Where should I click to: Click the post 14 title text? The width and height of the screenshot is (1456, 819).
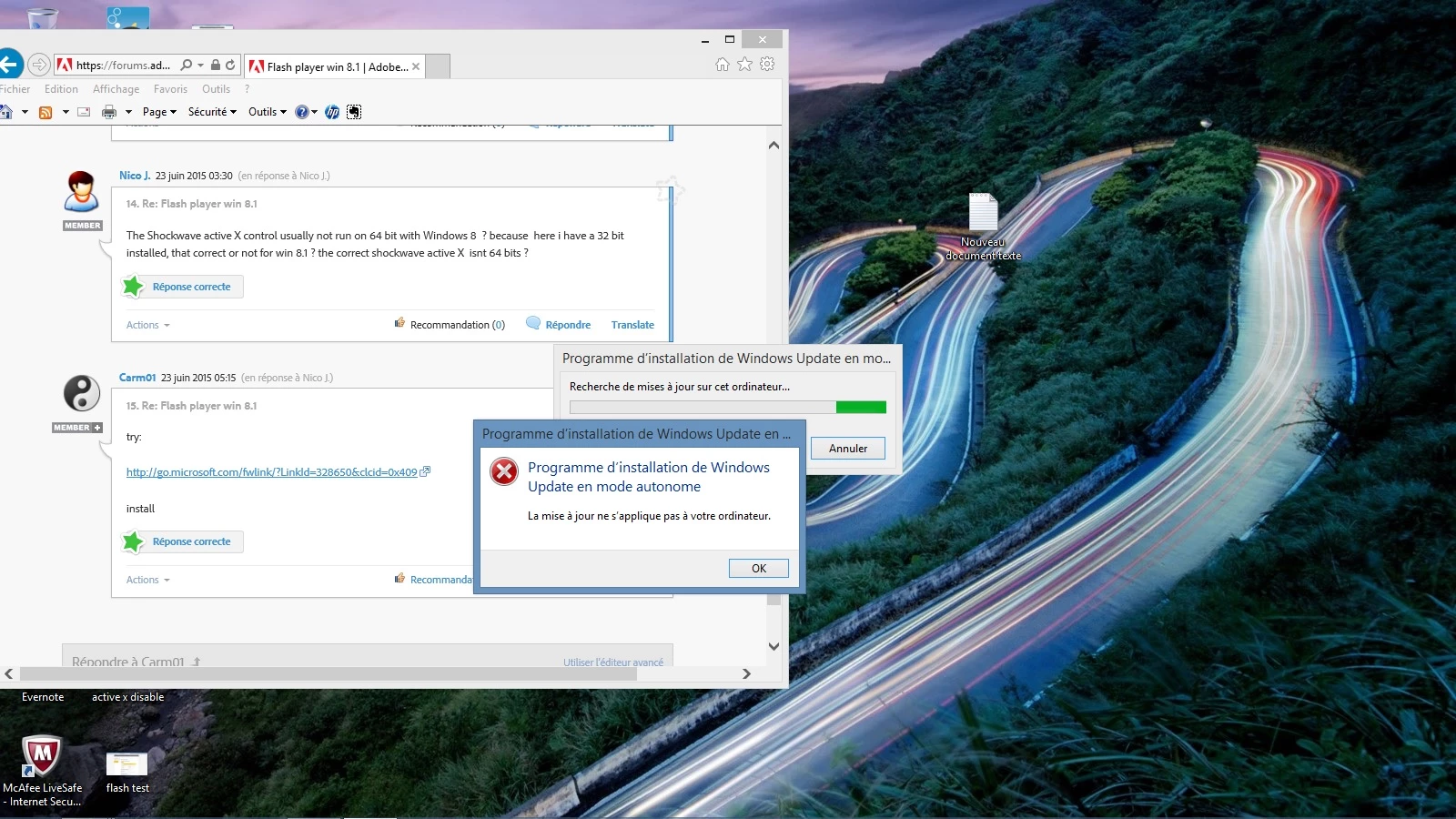[191, 204]
